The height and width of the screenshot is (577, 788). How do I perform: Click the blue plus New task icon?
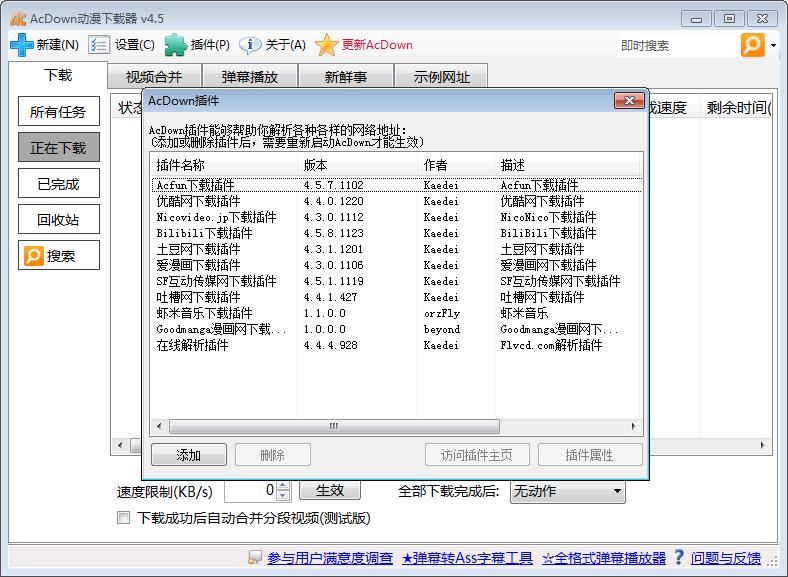pyautogui.click(x=21, y=45)
